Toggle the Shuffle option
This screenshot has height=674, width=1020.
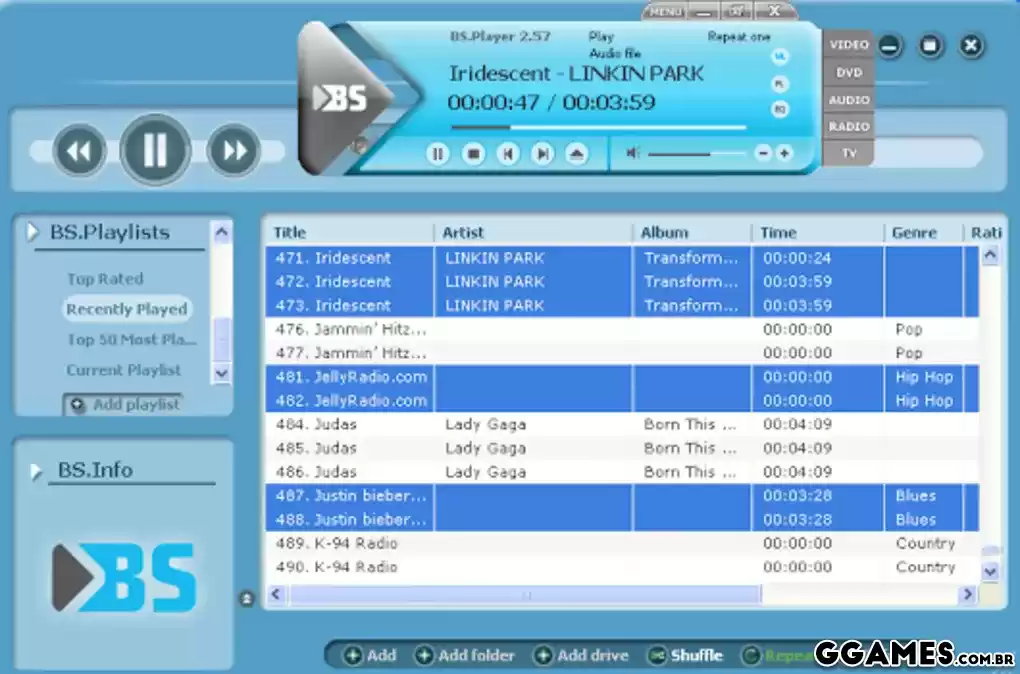point(686,656)
